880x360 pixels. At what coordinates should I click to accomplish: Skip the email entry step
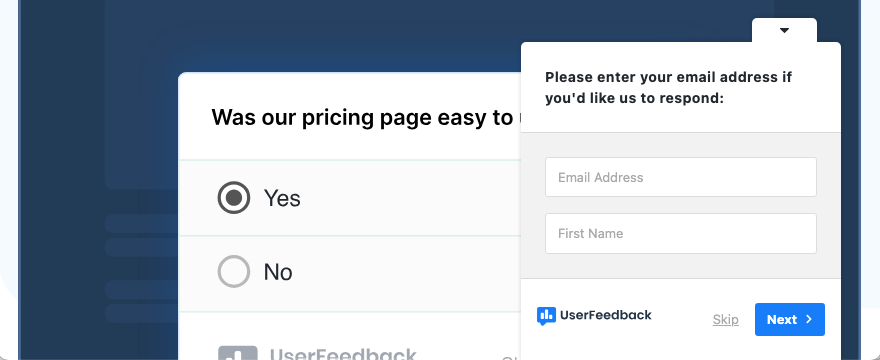click(x=726, y=320)
